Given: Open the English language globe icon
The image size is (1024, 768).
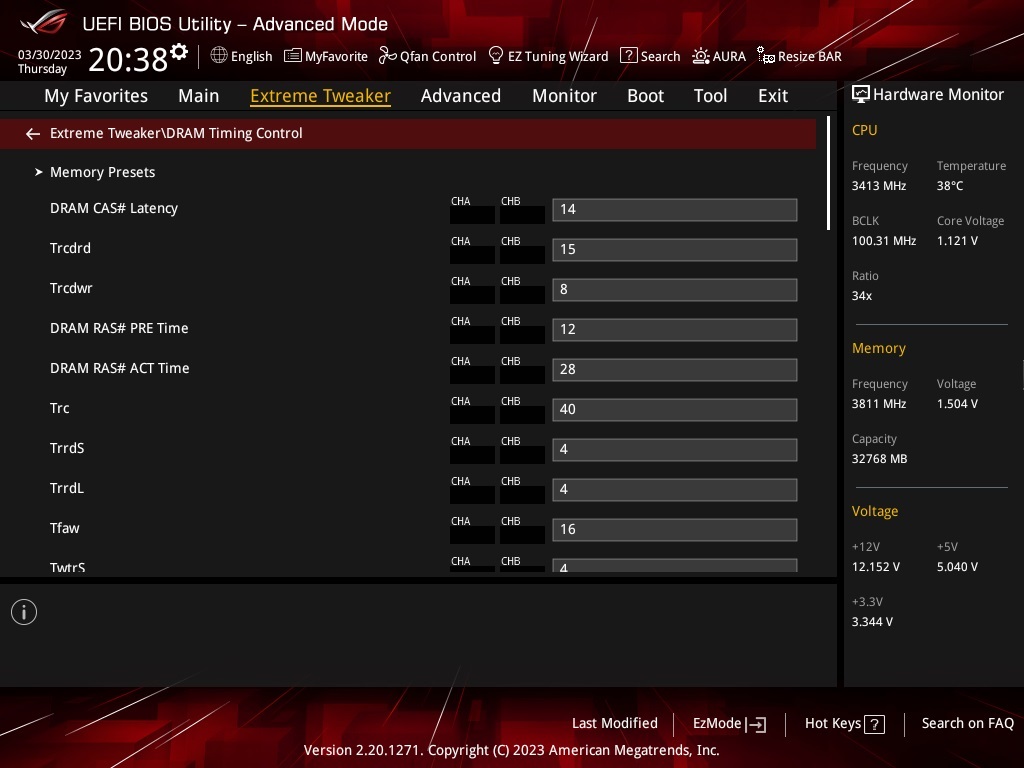Looking at the screenshot, I should (219, 56).
